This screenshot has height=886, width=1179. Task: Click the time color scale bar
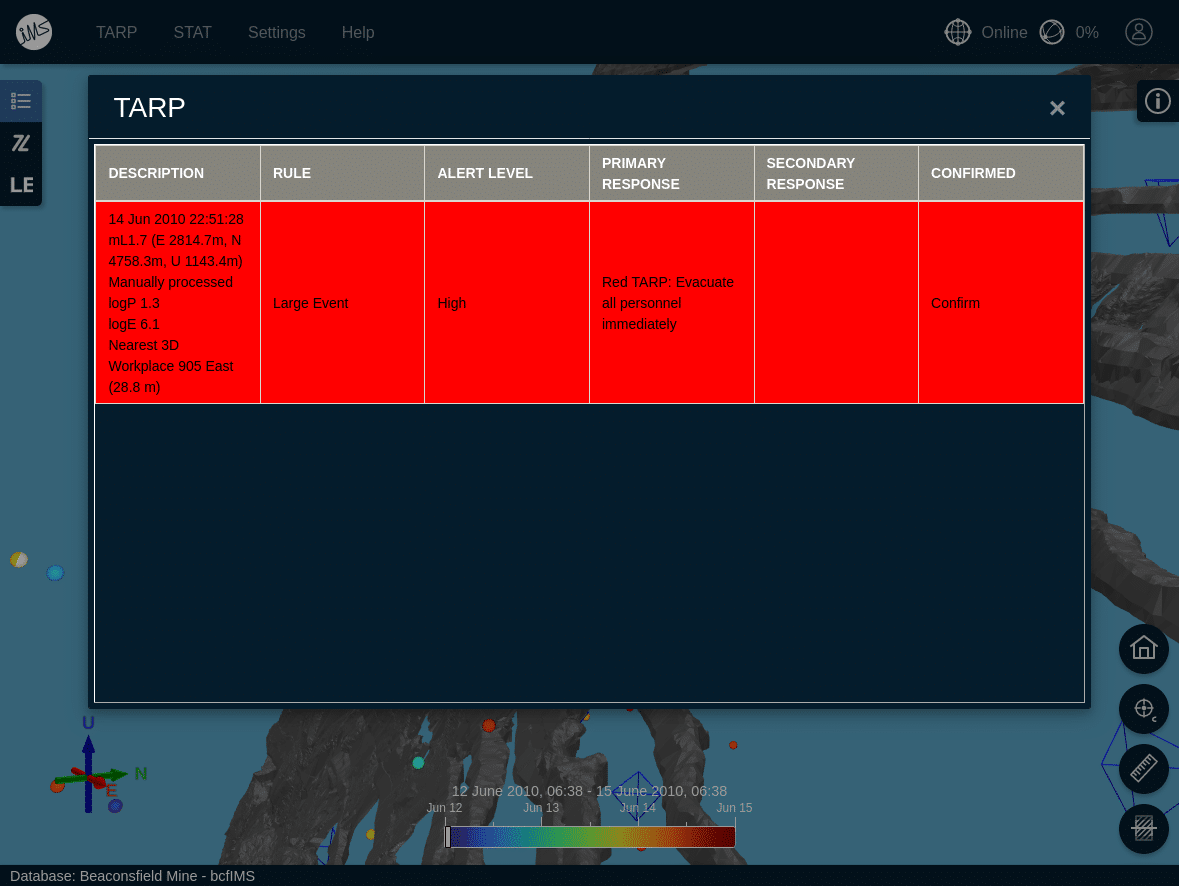click(x=591, y=837)
